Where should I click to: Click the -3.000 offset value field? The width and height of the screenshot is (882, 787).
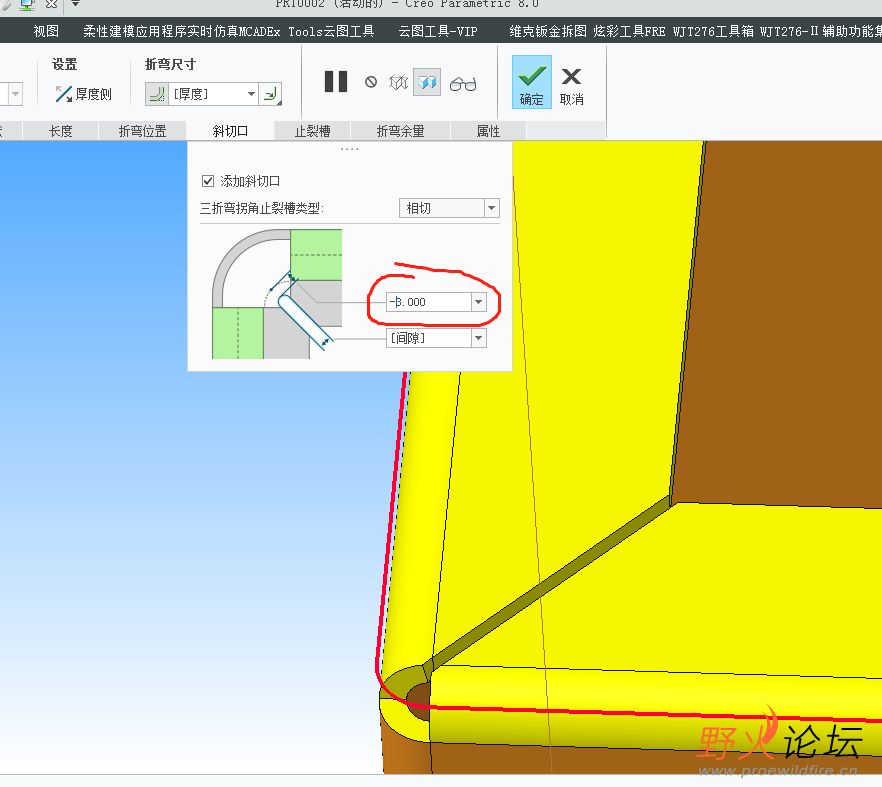(x=428, y=302)
